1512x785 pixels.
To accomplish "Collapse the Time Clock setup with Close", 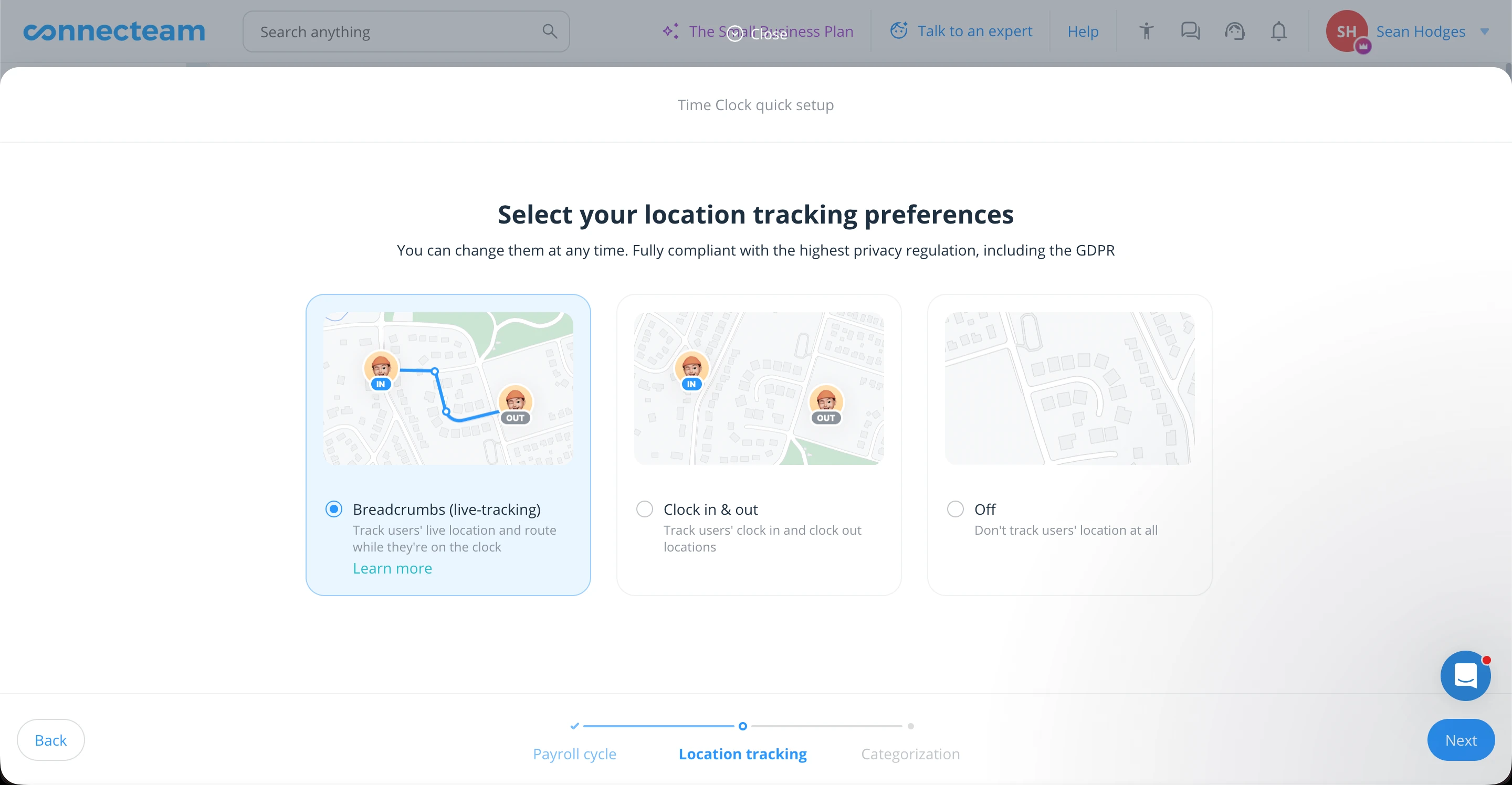I will (x=757, y=34).
